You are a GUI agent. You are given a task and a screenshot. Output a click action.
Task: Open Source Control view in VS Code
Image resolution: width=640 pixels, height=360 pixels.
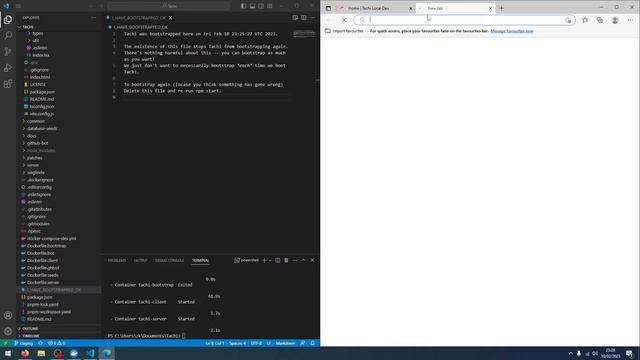point(8,51)
